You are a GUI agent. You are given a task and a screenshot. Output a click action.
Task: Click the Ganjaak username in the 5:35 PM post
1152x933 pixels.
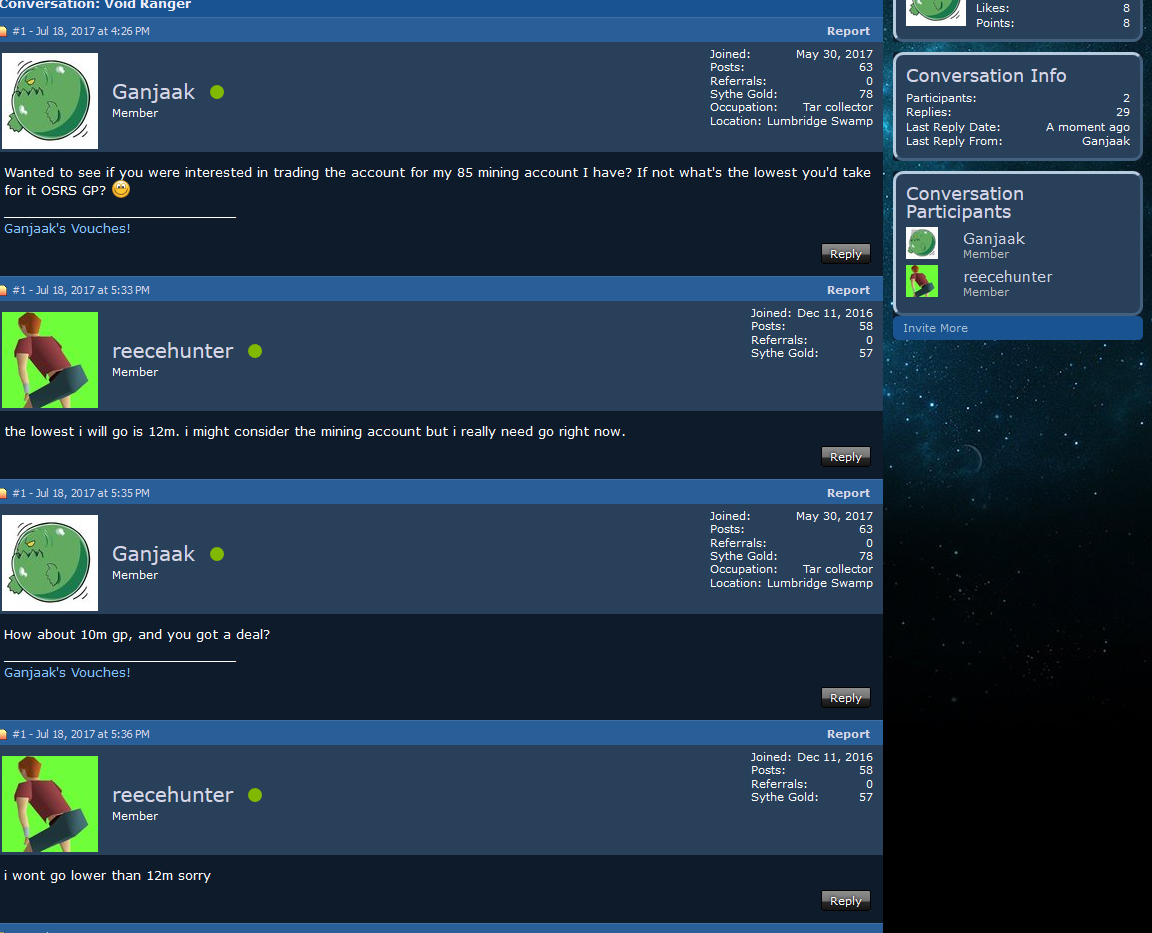(154, 554)
